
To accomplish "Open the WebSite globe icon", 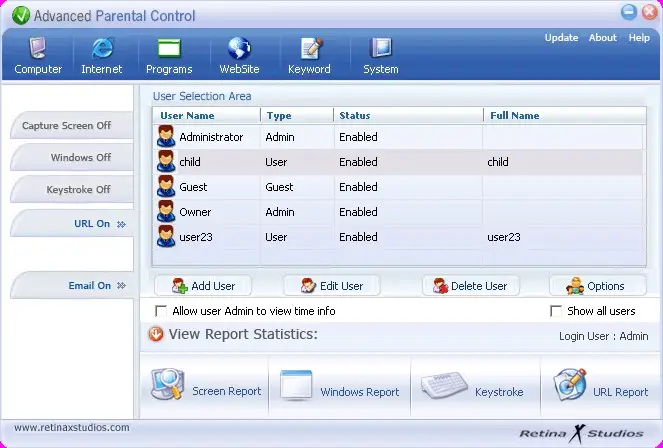I will coord(239,48).
